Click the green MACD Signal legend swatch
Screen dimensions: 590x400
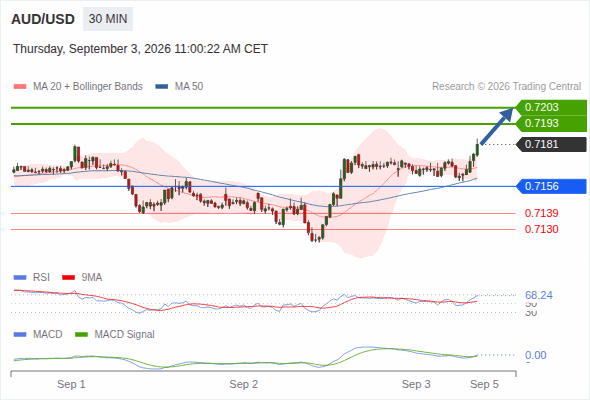[x=81, y=335]
